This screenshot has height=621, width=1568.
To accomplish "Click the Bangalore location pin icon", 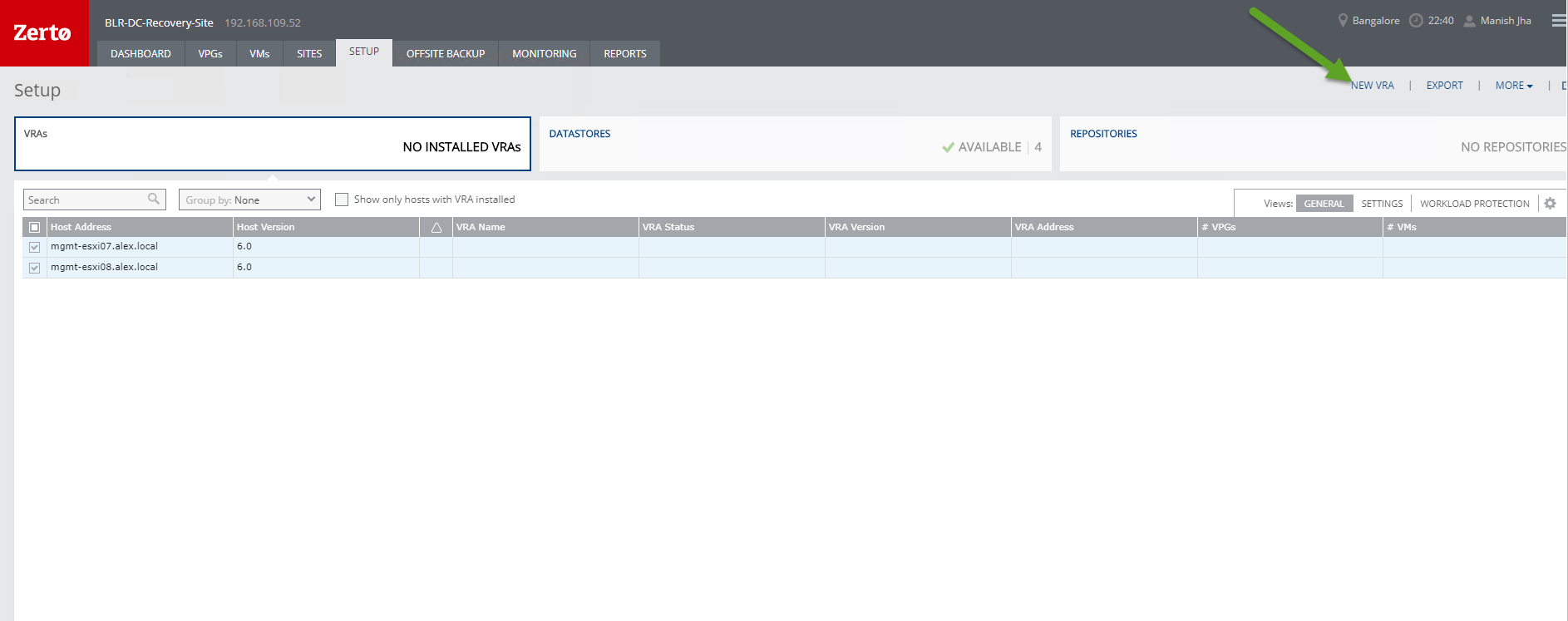I will click(1342, 21).
